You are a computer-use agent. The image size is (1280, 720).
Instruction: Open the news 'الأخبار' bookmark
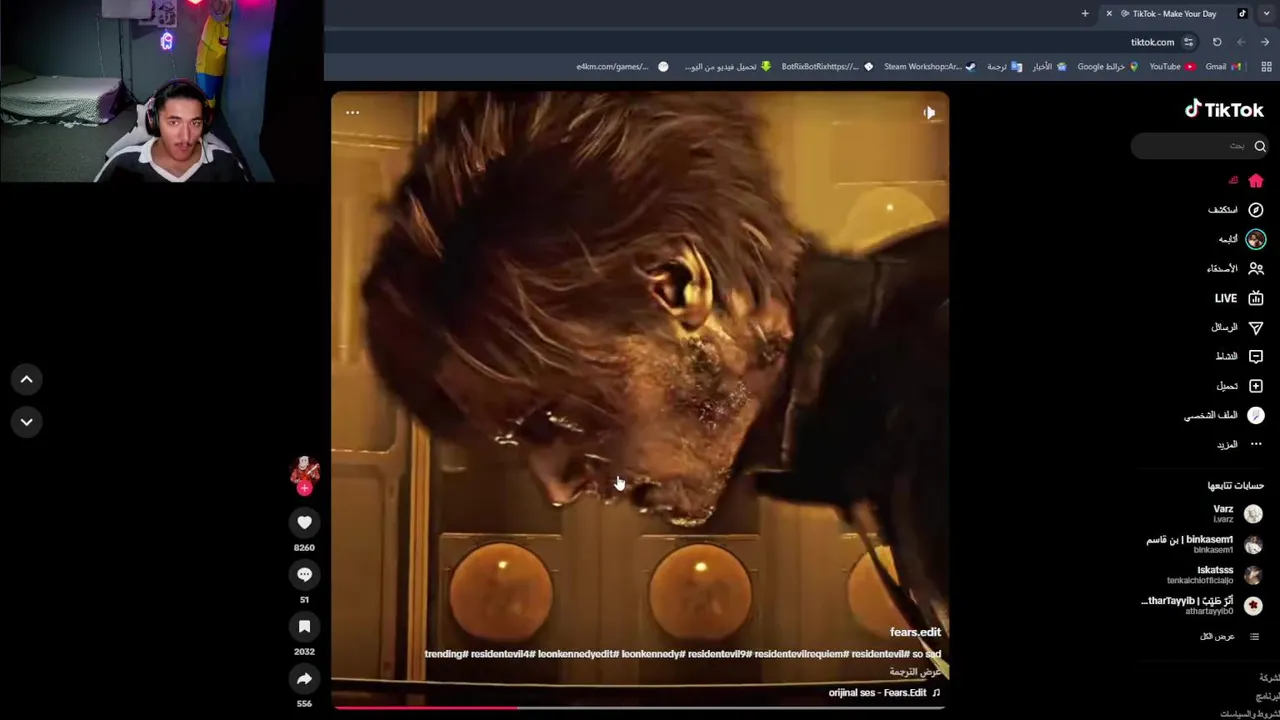(1049, 67)
